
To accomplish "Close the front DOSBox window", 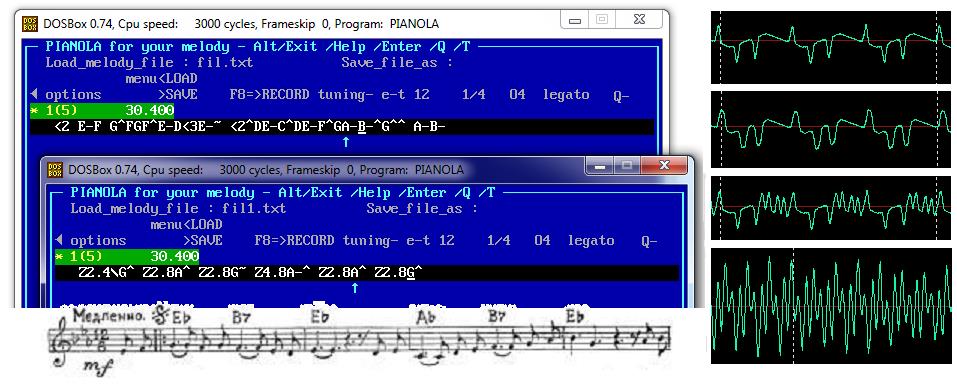I will point(665,165).
